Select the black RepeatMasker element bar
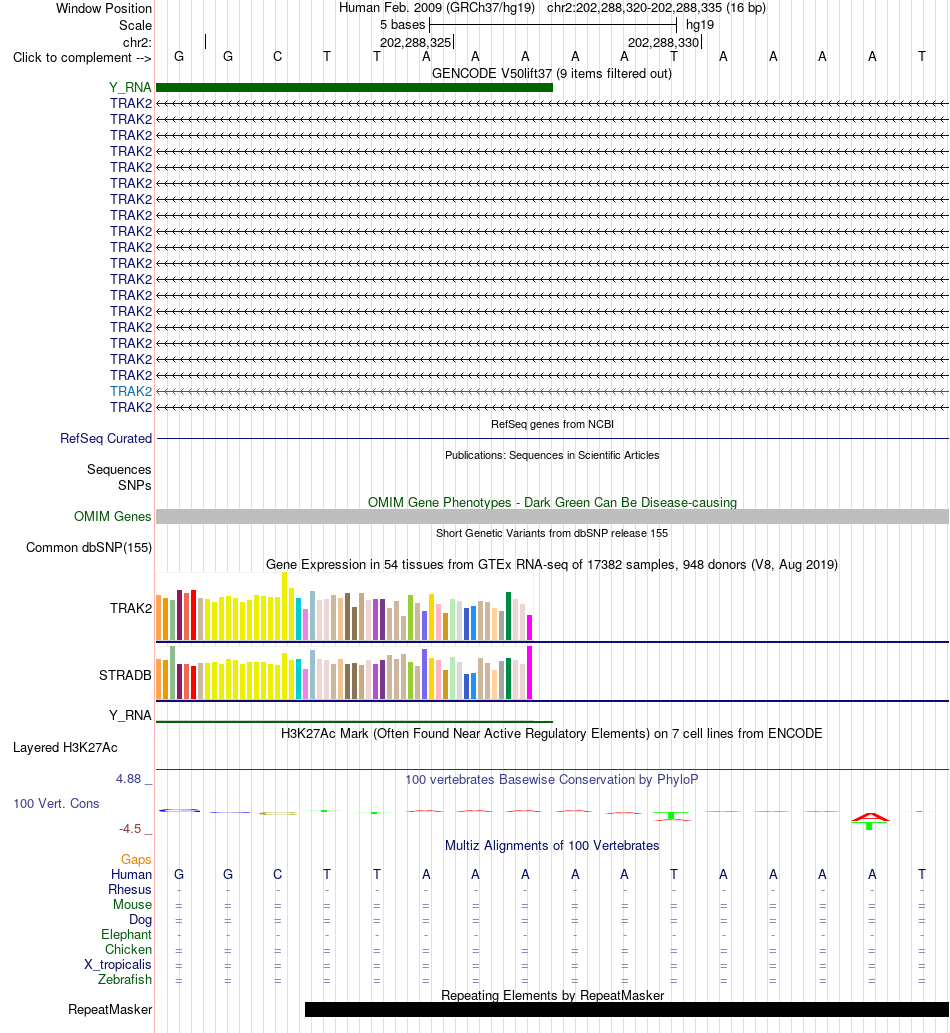950x1033 pixels. (x=627, y=1010)
